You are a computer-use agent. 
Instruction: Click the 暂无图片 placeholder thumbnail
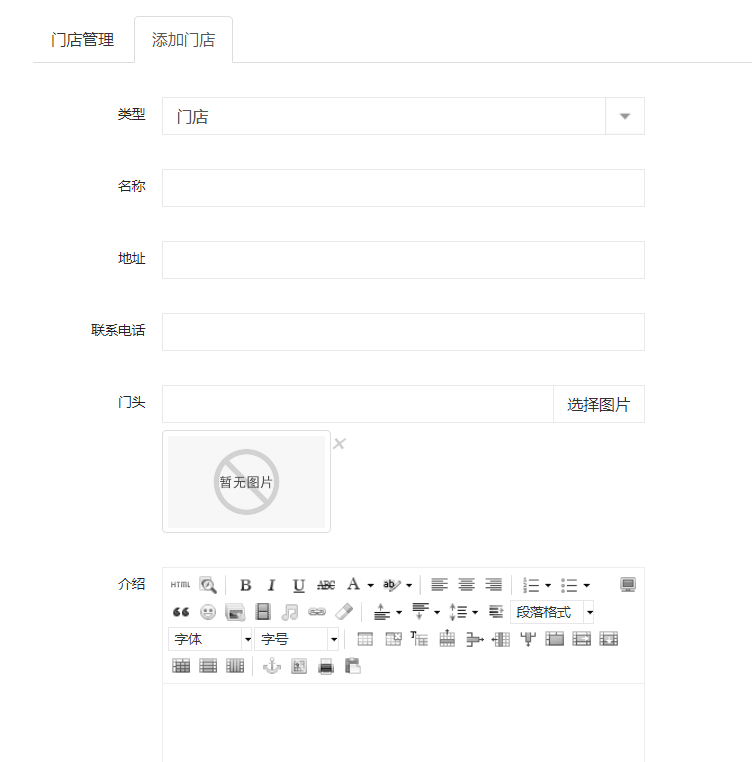point(246,482)
